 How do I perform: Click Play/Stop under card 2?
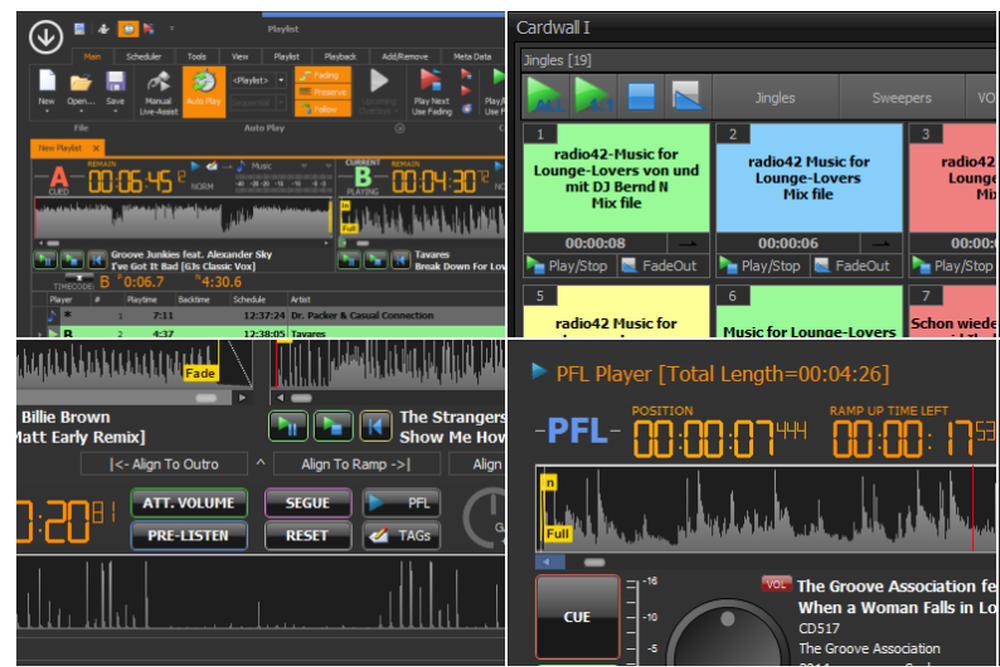(762, 265)
